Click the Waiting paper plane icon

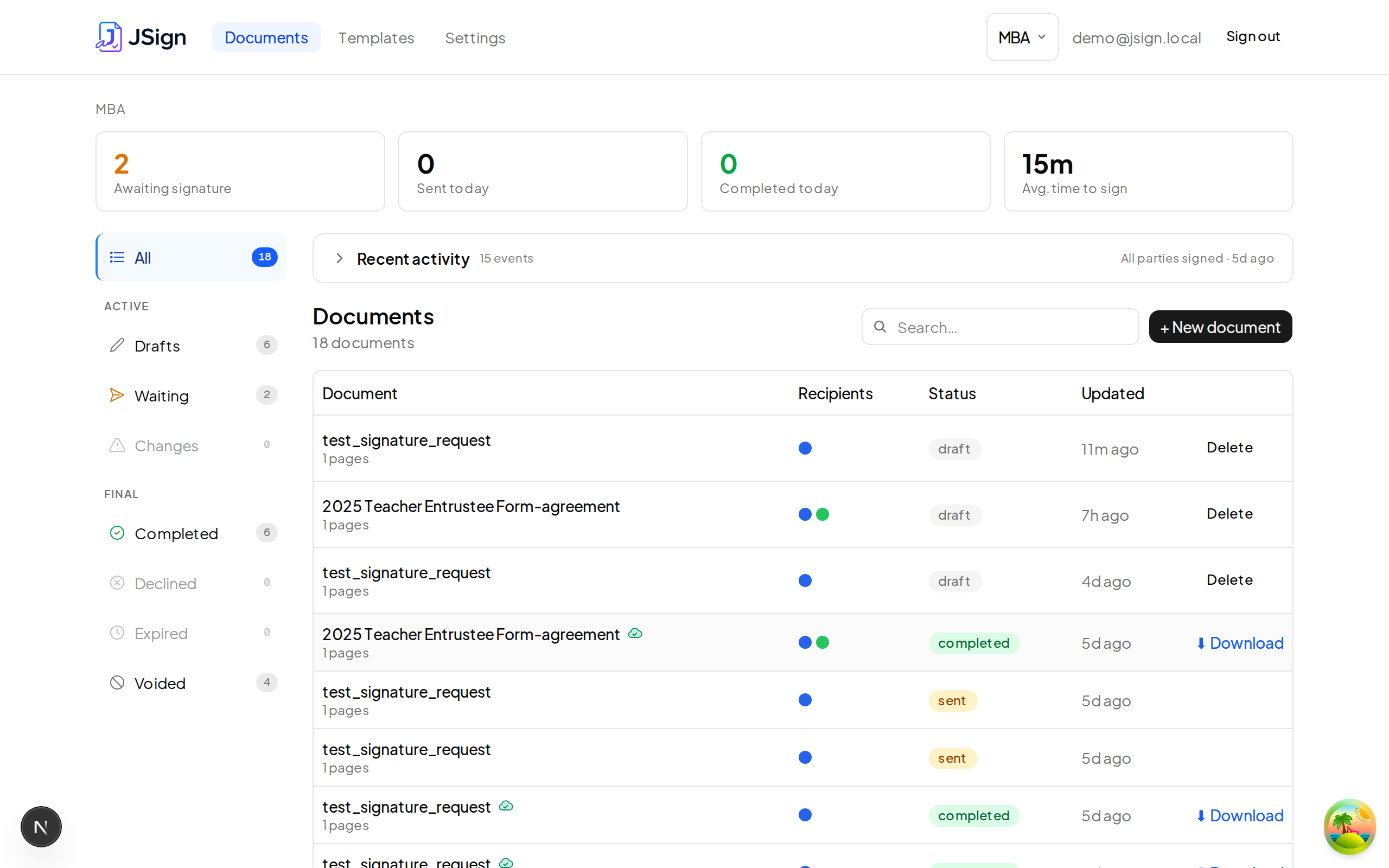tap(117, 395)
